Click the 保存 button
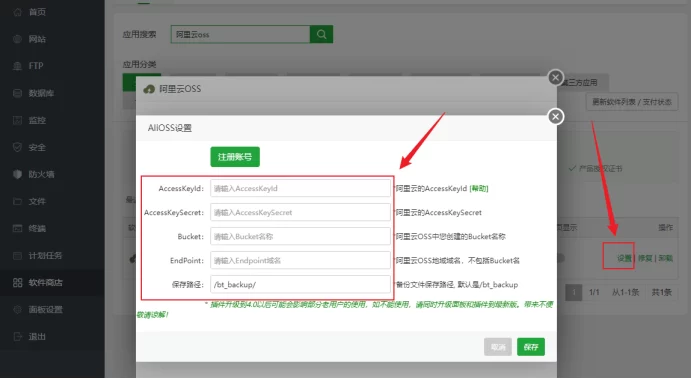This screenshot has width=691, height=379. click(531, 347)
